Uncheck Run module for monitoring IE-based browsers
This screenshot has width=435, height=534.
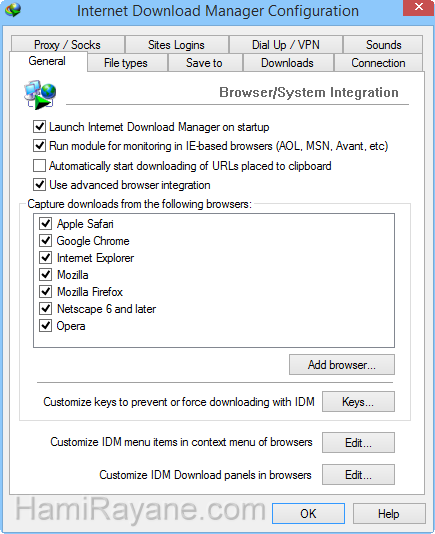40,146
